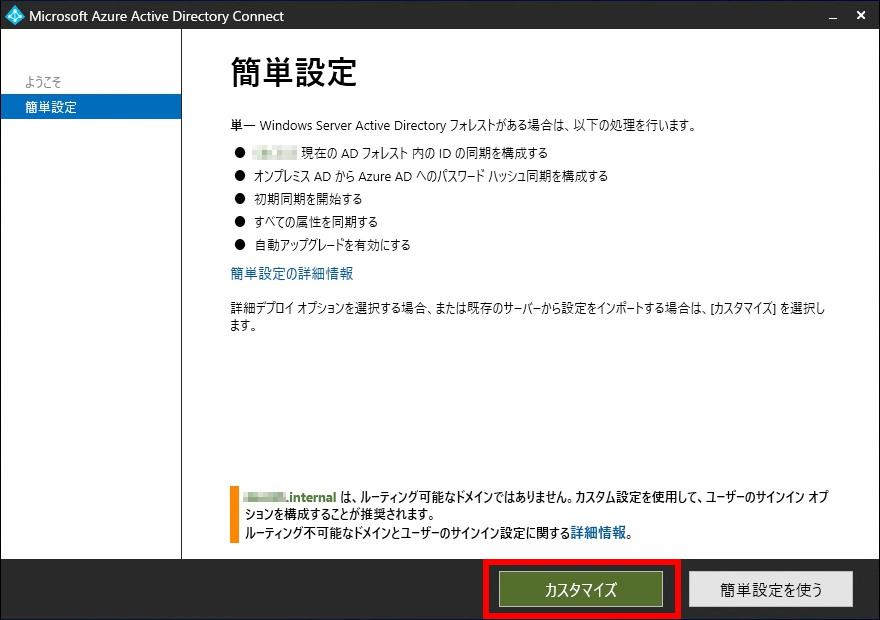Click the Microsoft Azure Active Directory Connect title
This screenshot has height=620, width=880.
pyautogui.click(x=157, y=16)
